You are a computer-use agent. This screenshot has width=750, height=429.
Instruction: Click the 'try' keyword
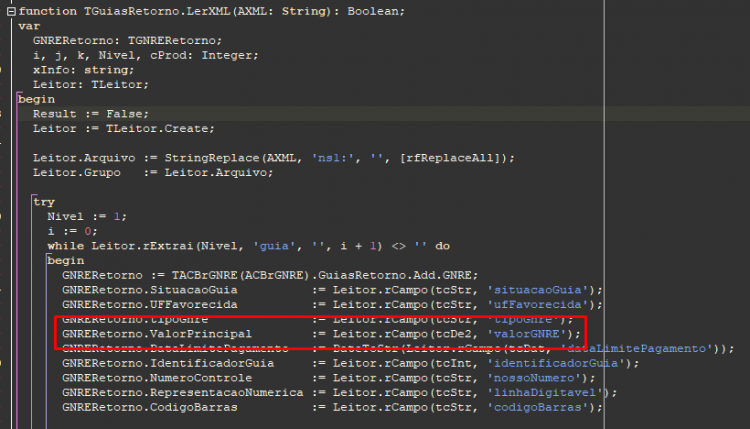[44, 202]
